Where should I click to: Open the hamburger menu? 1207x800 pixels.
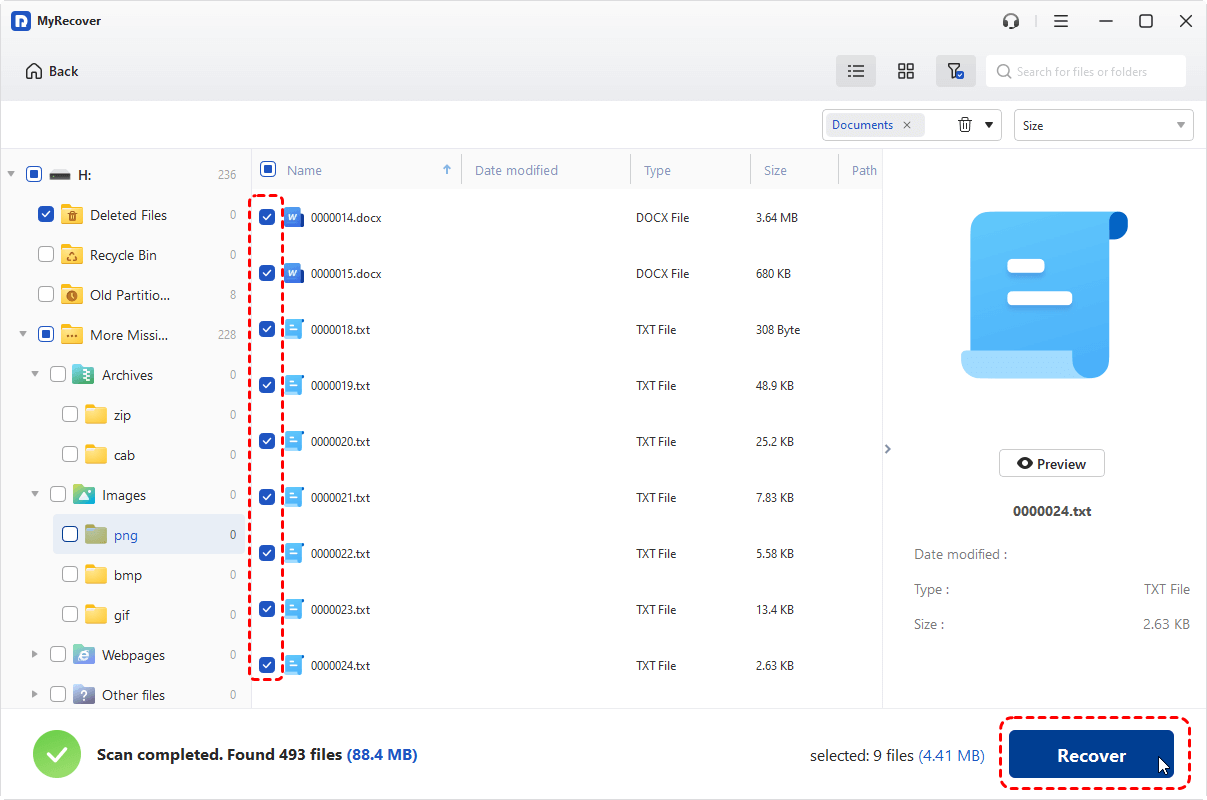[x=1061, y=20]
